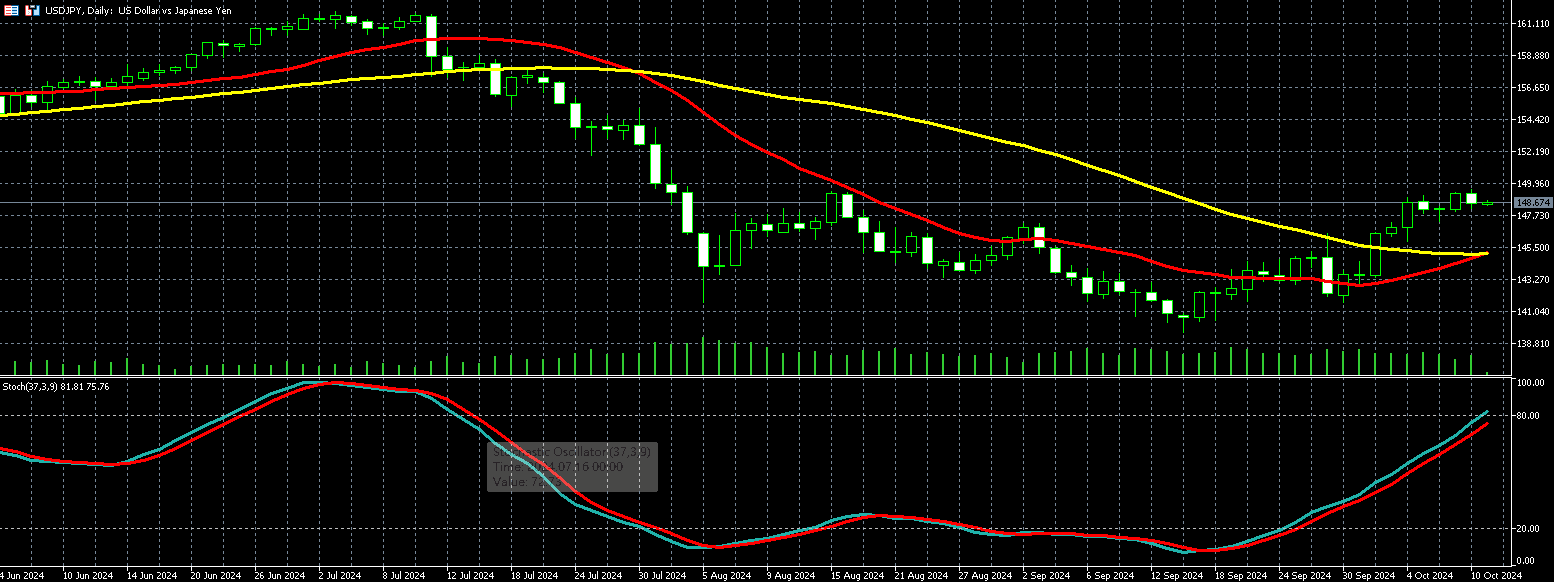Click the 21 Aug 2024 date label
The width and height of the screenshot is (1554, 582).
[921, 576]
